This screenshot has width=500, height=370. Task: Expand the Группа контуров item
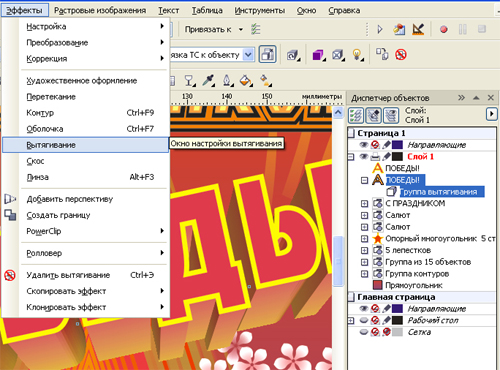point(364,274)
